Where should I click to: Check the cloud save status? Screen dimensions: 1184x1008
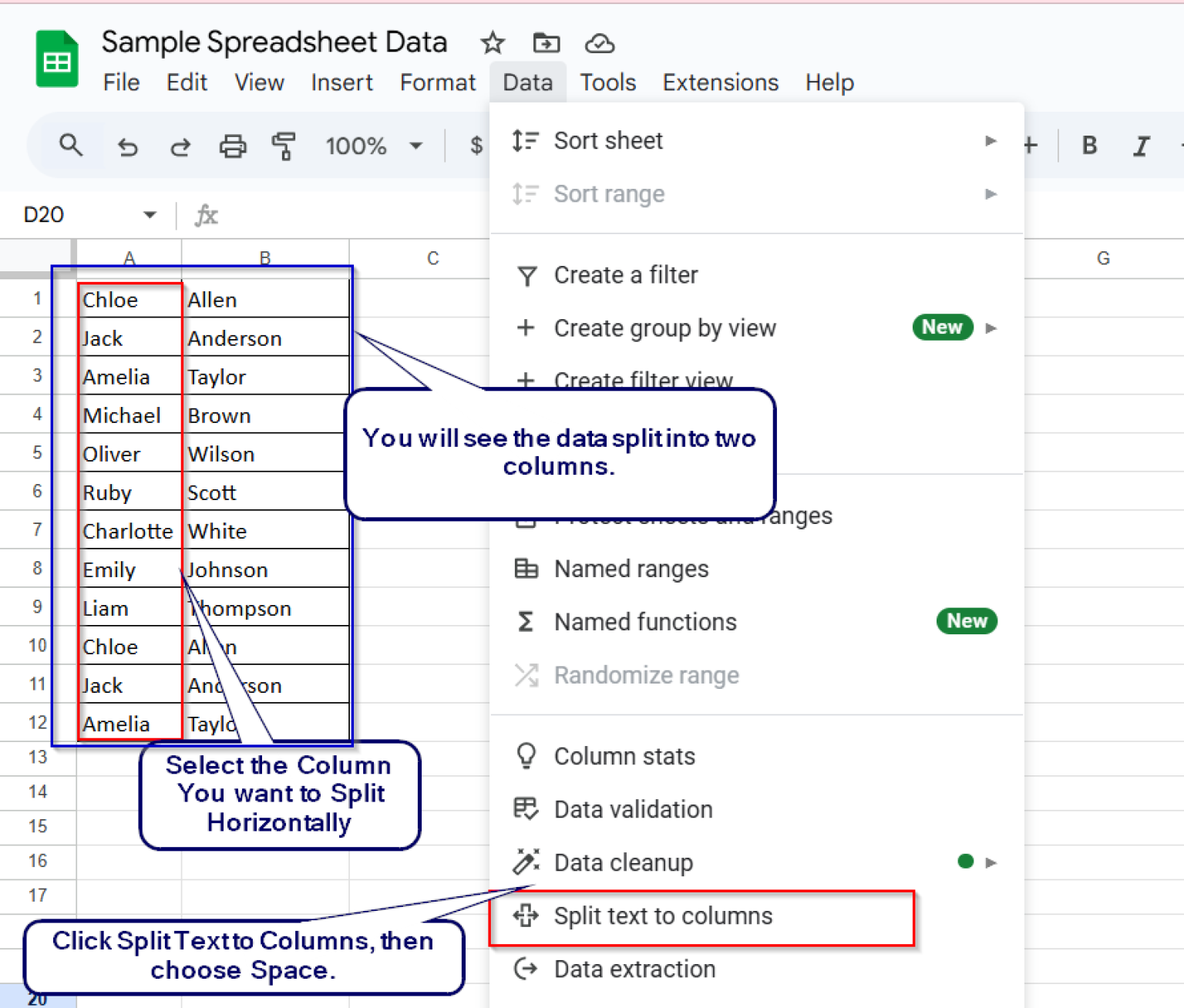[600, 43]
